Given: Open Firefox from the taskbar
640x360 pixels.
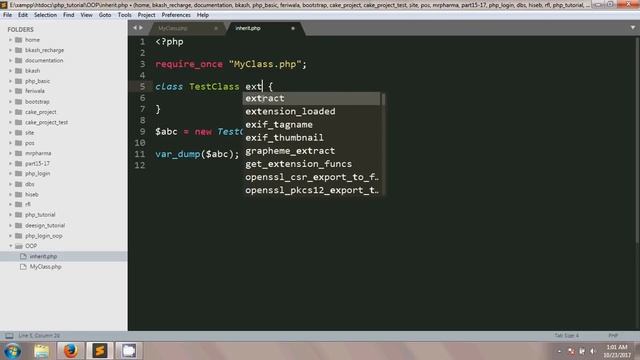Looking at the screenshot, I should pos(70,351).
